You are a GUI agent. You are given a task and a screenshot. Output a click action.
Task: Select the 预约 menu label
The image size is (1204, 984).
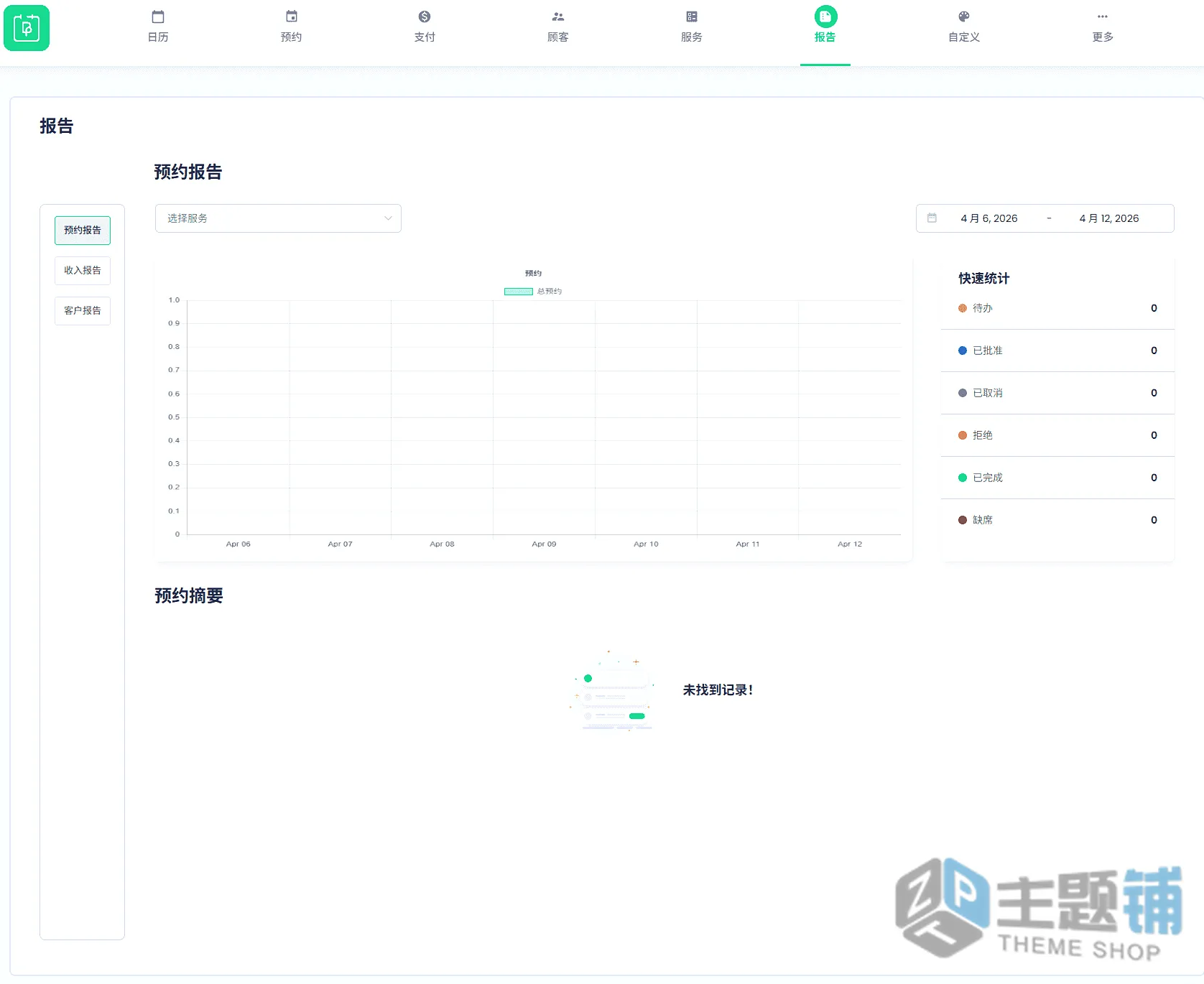click(x=292, y=37)
